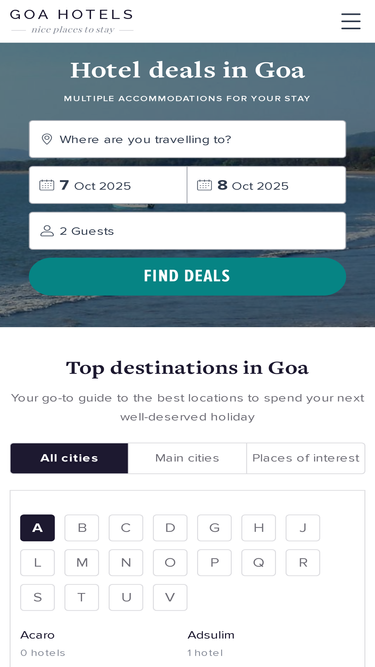Click the location pin icon in destination field
Viewport: 375px width, 667px height.
pyautogui.click(x=47, y=139)
